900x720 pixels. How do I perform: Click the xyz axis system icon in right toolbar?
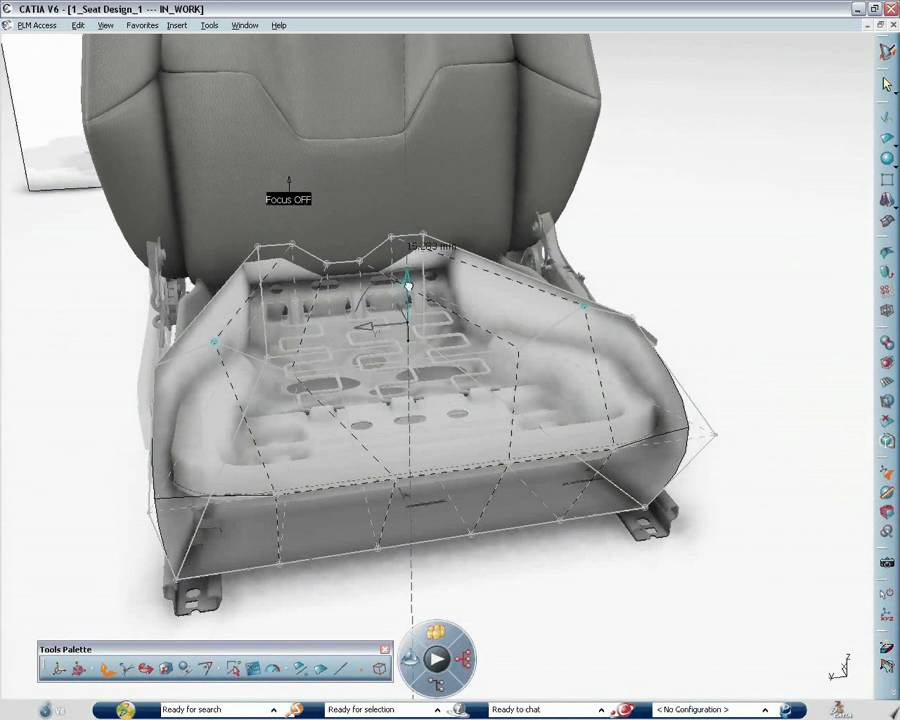click(886, 614)
